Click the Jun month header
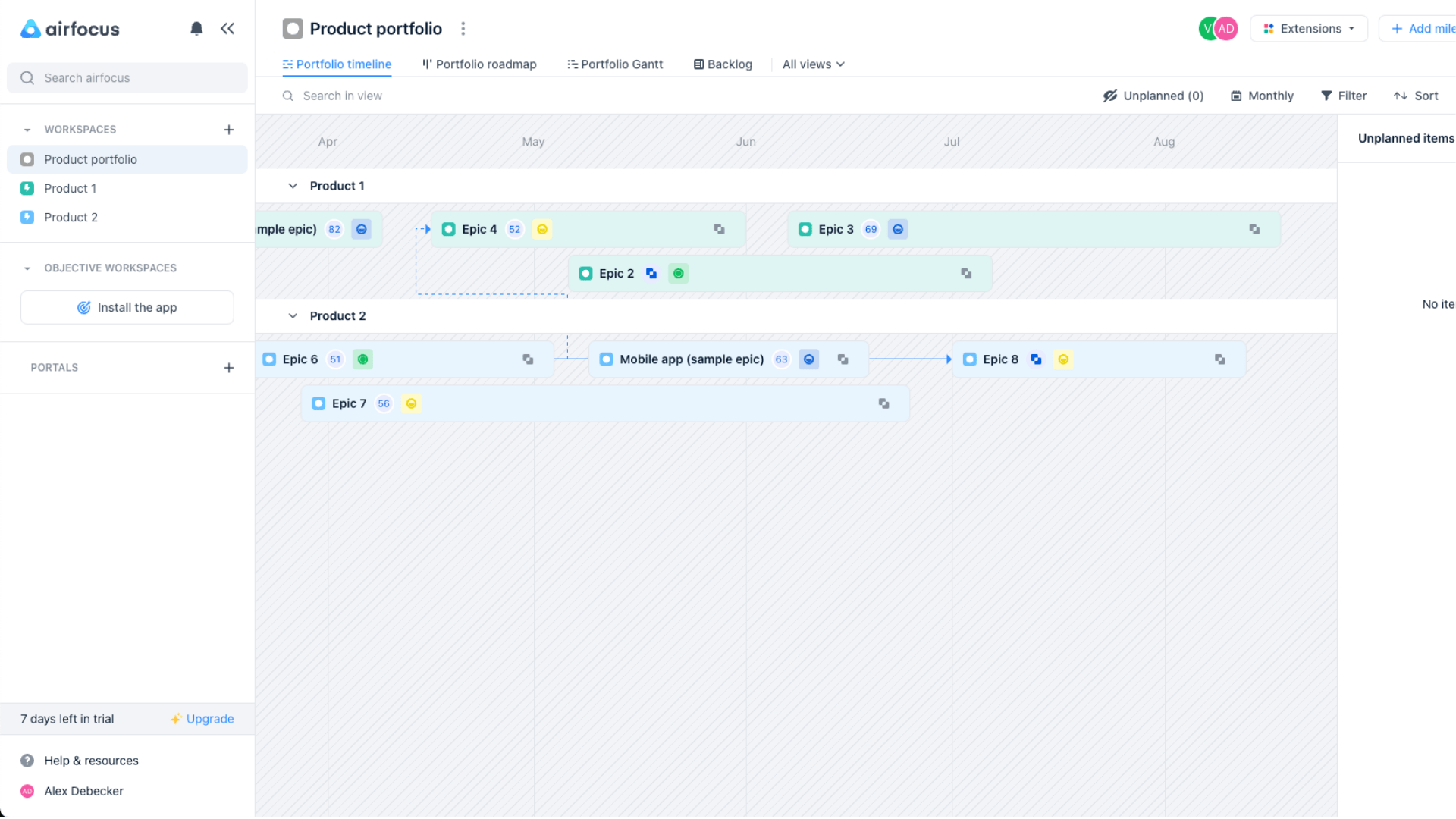Viewport: 1456px width, 819px height. [746, 142]
